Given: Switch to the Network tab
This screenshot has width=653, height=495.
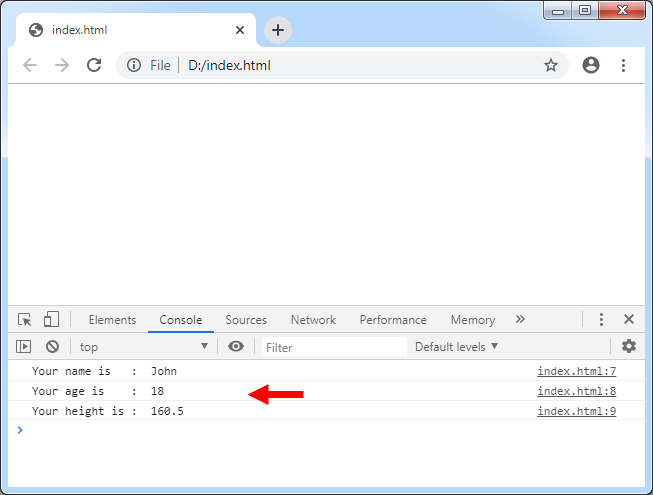Looking at the screenshot, I should pos(313,320).
